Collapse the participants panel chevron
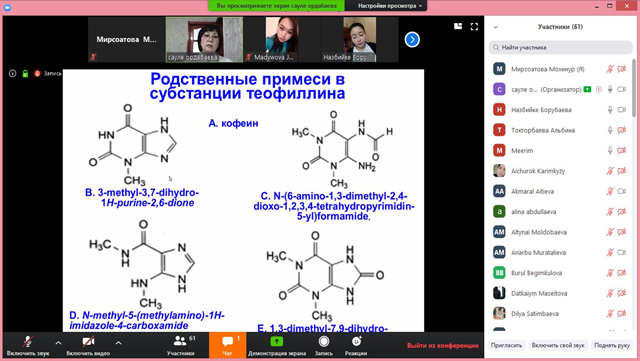Image resolution: width=640 pixels, height=361 pixels. point(496,27)
